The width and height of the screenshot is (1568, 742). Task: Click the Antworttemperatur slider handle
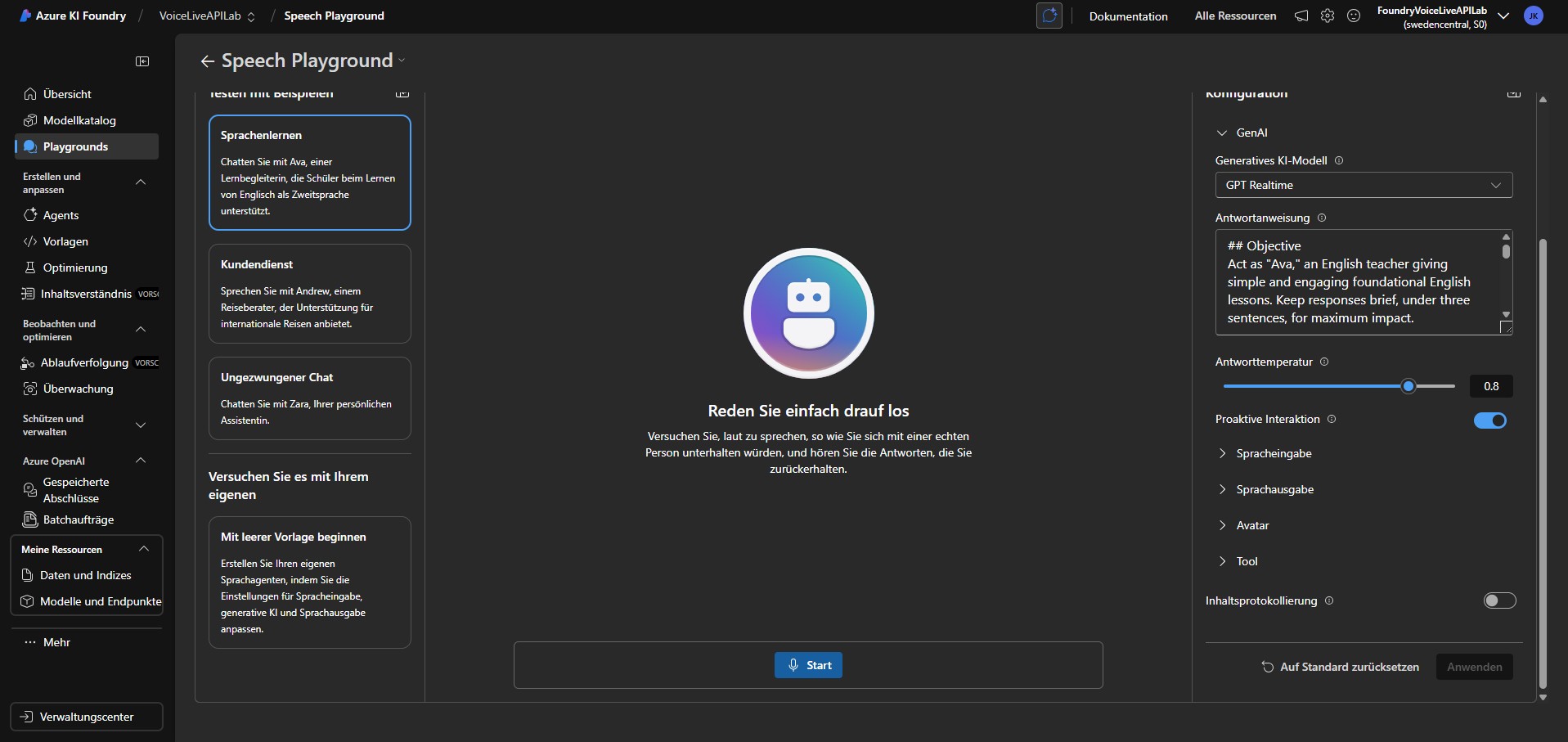pyautogui.click(x=1408, y=386)
